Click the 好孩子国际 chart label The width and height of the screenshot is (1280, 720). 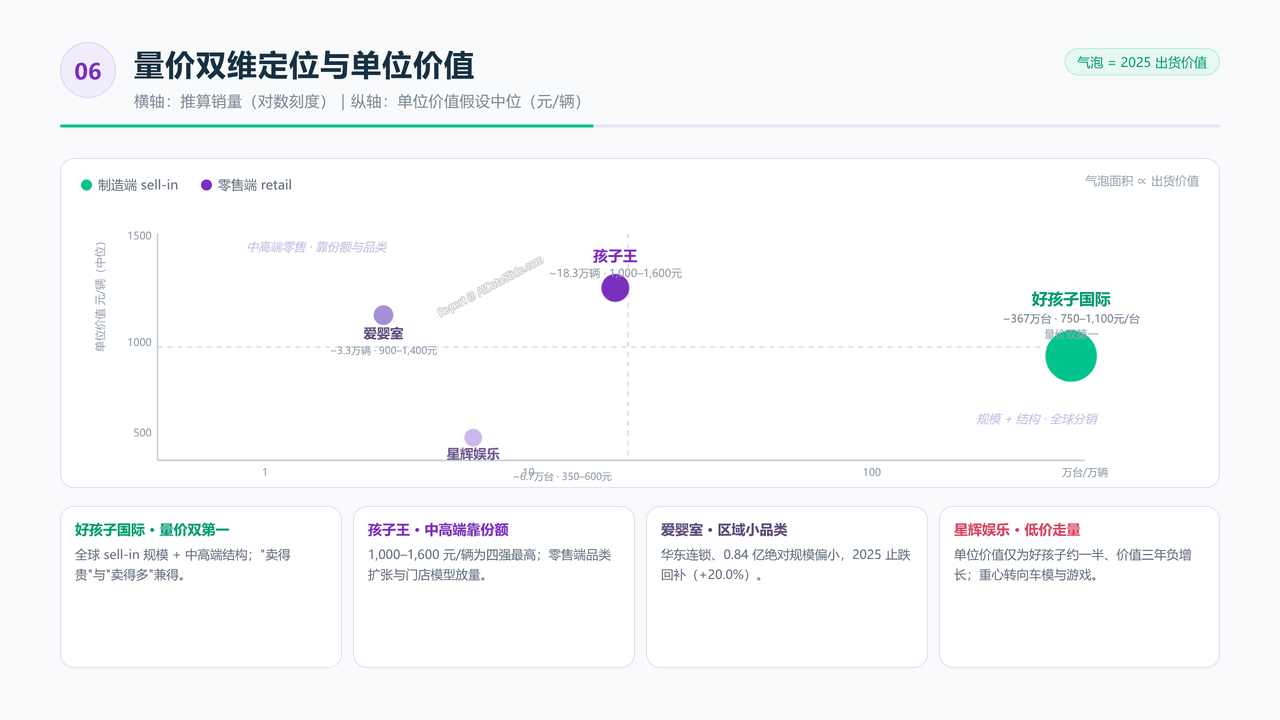pyautogui.click(x=1071, y=299)
